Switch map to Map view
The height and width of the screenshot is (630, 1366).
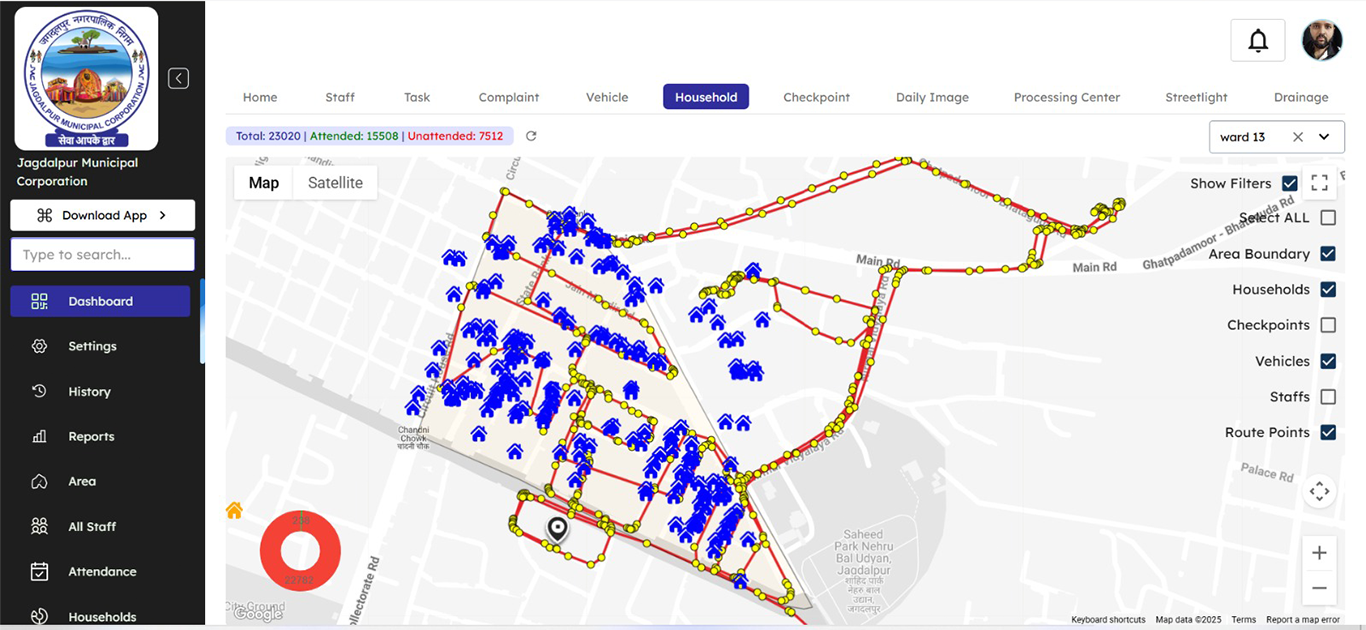point(264,183)
